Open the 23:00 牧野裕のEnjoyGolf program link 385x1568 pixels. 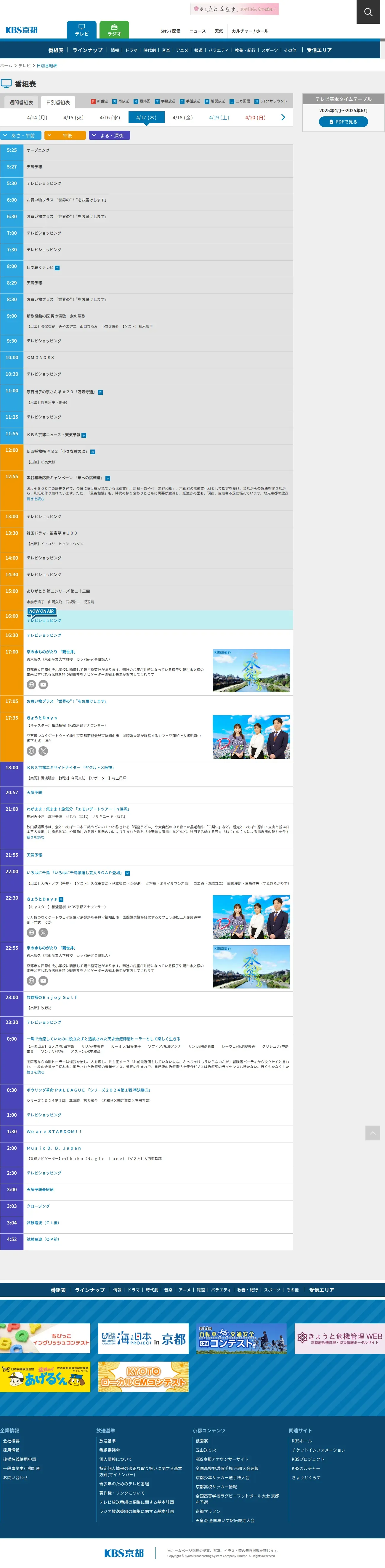tap(52, 998)
